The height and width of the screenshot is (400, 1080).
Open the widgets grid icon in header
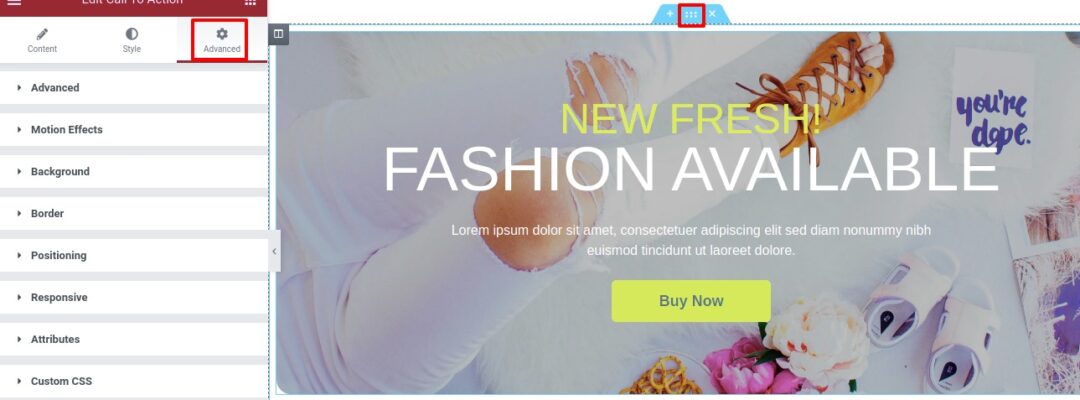point(251,3)
